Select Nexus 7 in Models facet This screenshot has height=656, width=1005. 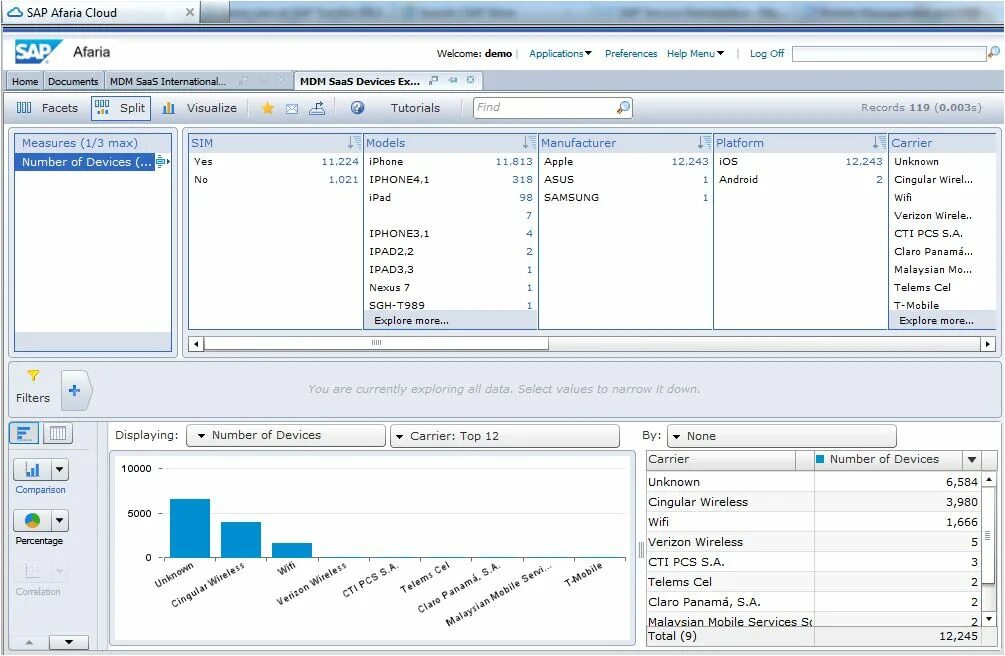[x=450, y=287]
